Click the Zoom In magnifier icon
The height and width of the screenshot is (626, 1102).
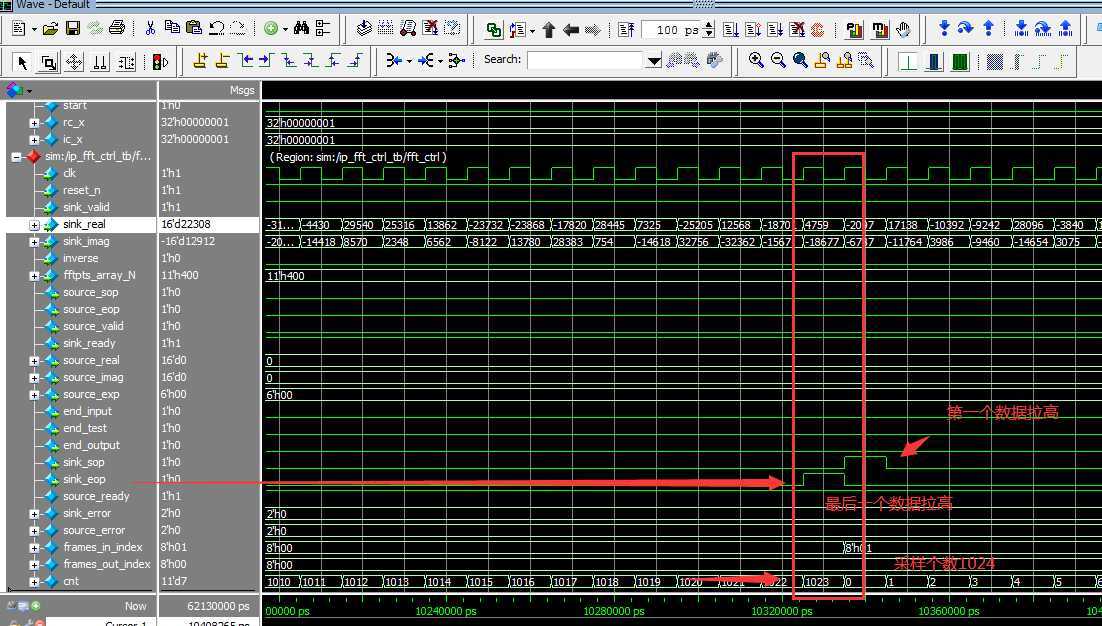click(756, 61)
